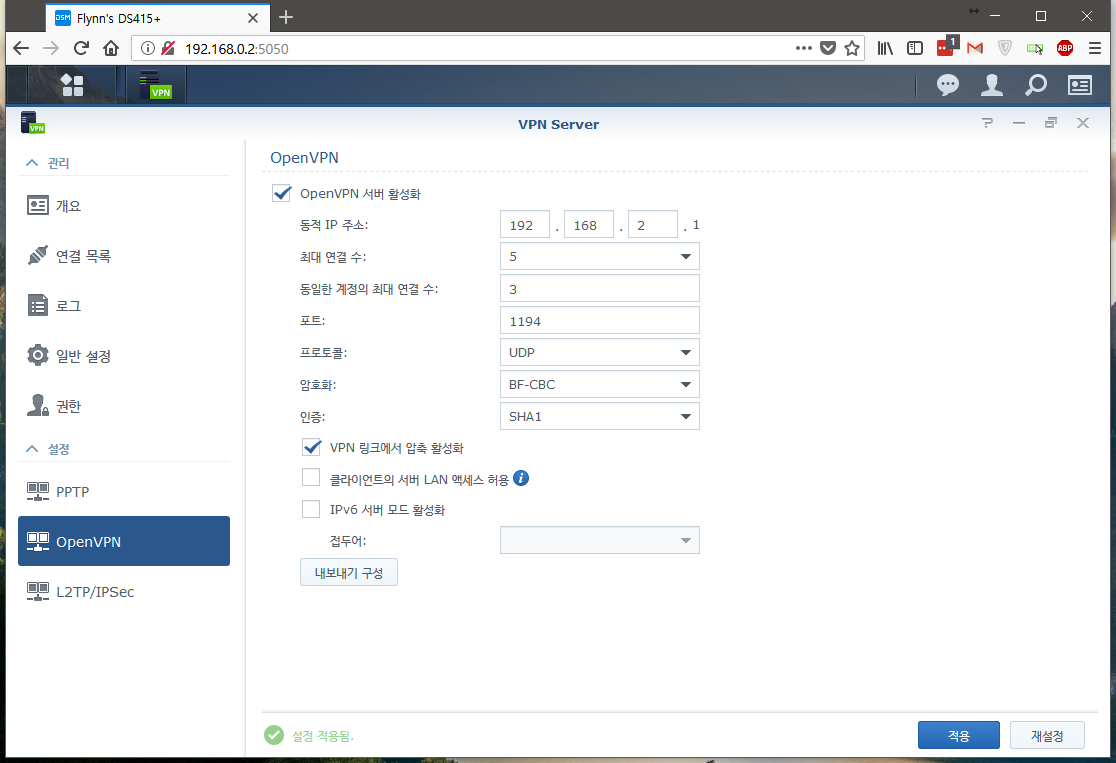
Task: Open 접두어 prefix dropdown
Action: pos(600,540)
